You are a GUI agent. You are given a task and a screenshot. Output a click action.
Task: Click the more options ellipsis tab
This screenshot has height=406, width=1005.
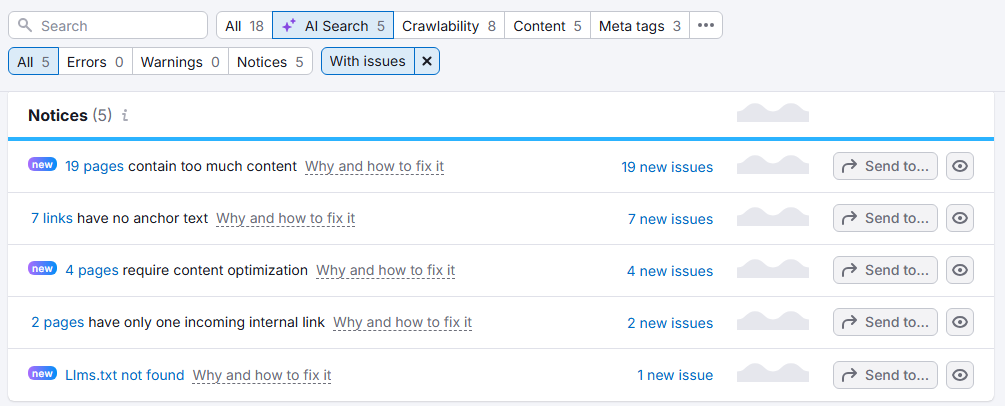706,26
